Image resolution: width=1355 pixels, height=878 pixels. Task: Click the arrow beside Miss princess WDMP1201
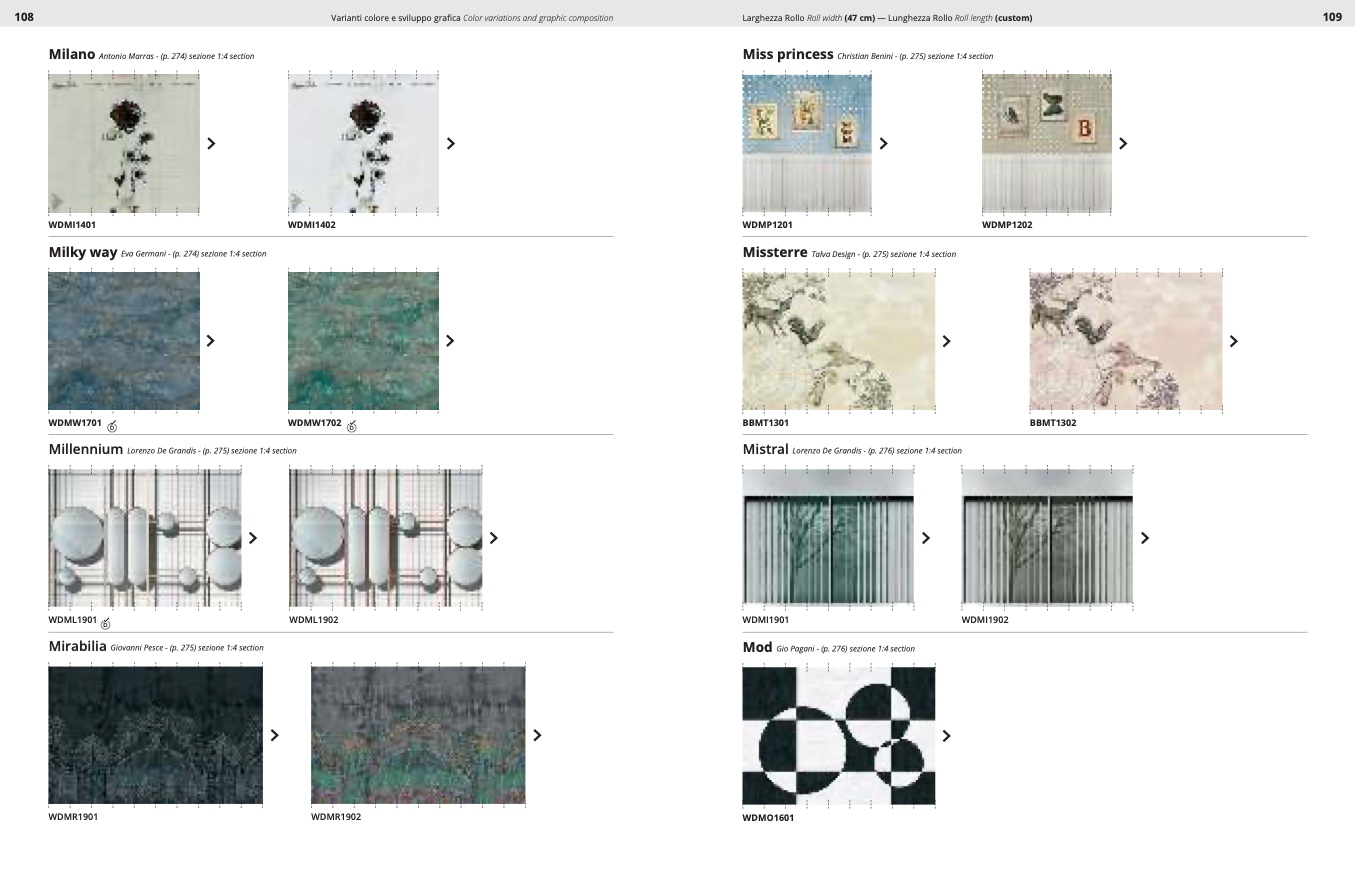pyautogui.click(x=883, y=143)
